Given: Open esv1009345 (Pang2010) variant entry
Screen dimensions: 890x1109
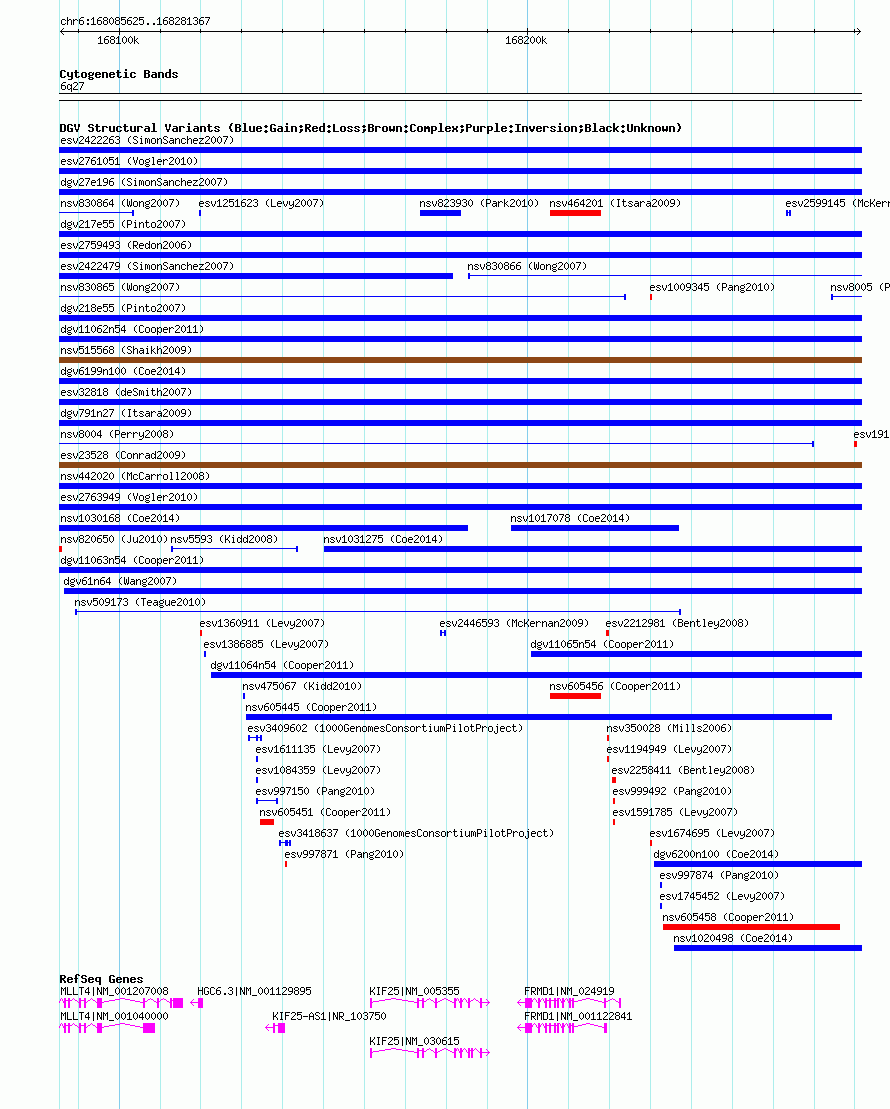Looking at the screenshot, I should 712,287.
